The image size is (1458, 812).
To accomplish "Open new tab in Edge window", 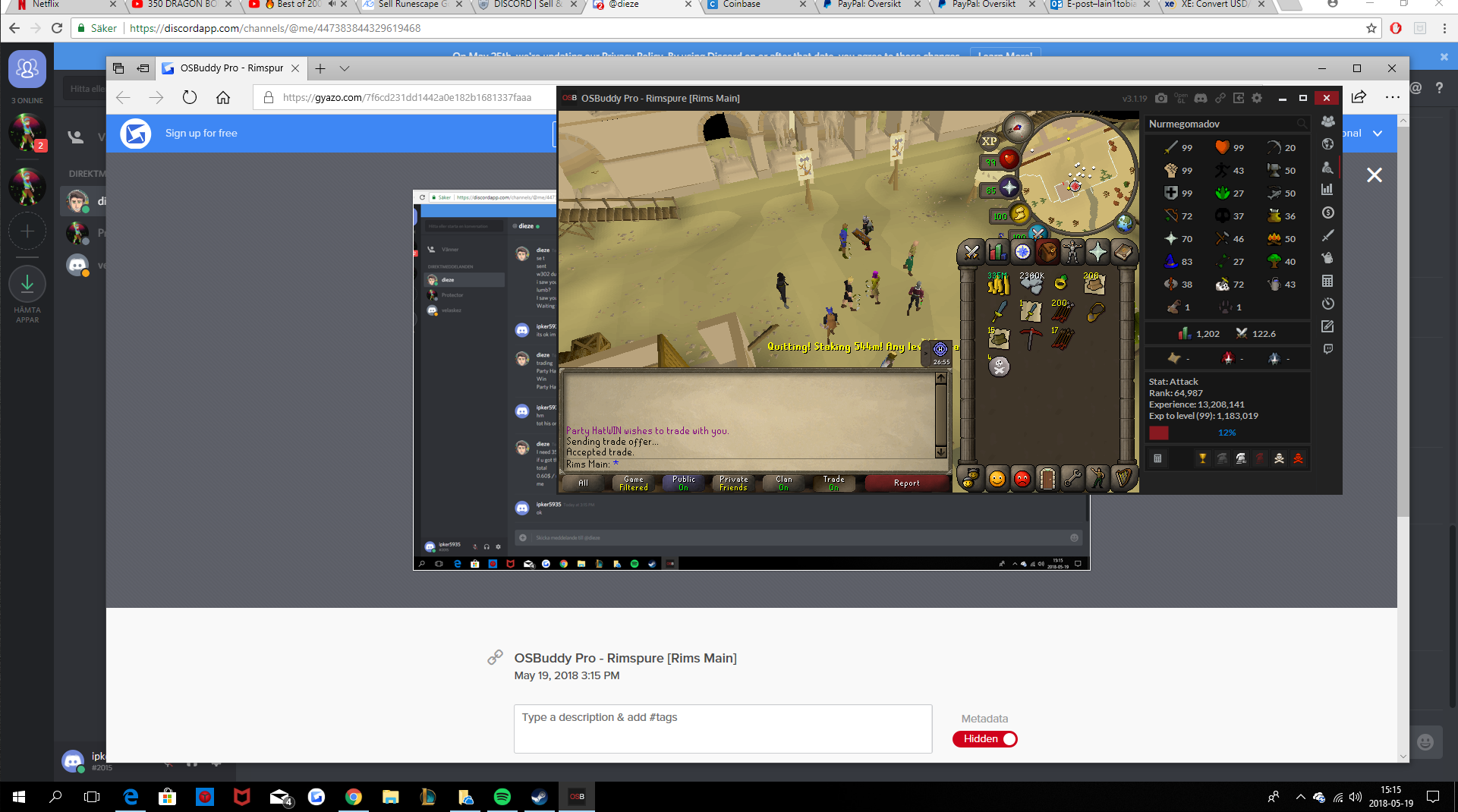I will [320, 68].
